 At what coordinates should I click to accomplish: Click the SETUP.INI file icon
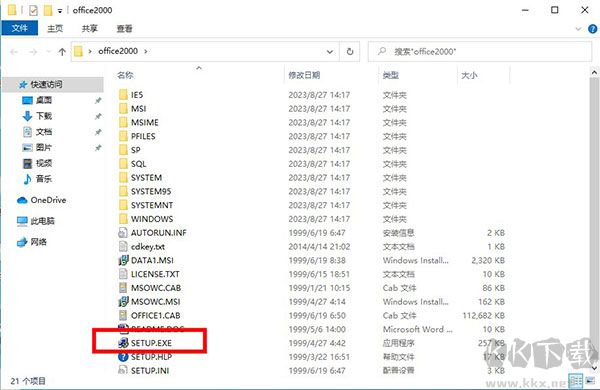[123, 370]
